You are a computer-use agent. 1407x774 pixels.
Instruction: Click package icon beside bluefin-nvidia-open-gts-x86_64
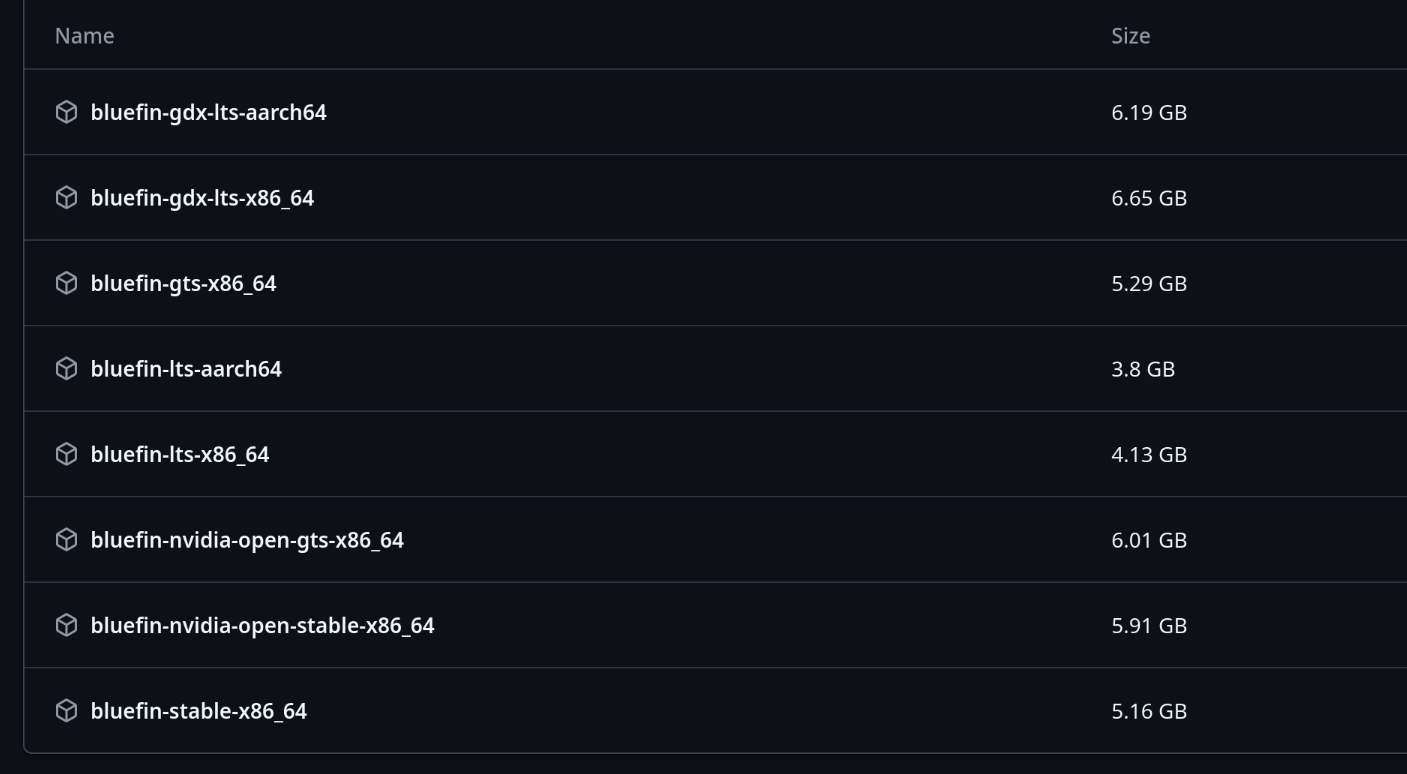click(x=66, y=540)
